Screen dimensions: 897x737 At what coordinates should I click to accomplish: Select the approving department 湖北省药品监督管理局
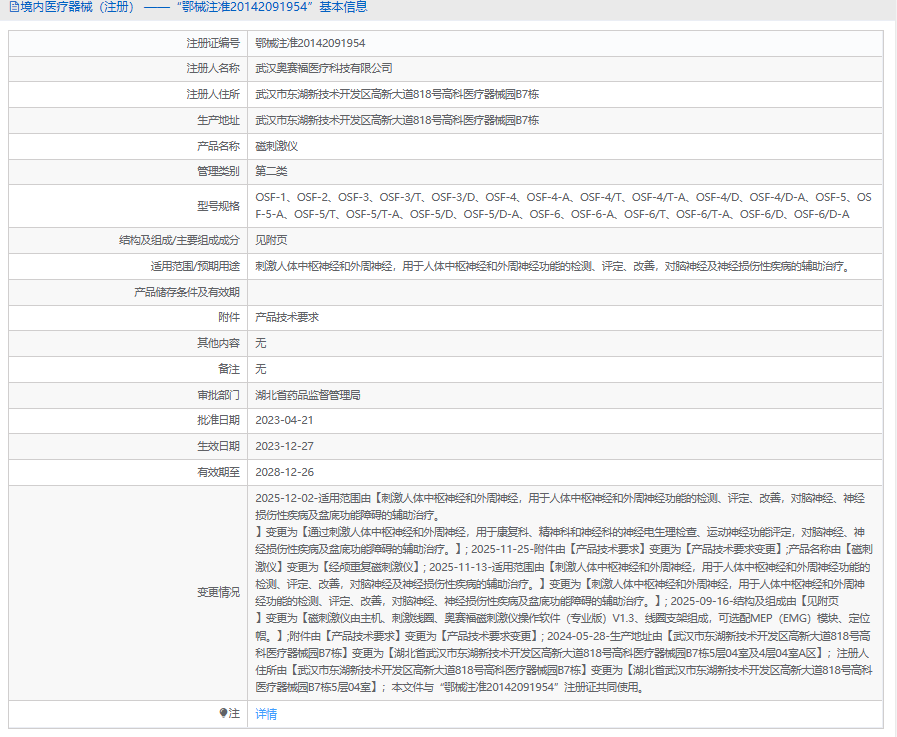pyautogui.click(x=308, y=395)
